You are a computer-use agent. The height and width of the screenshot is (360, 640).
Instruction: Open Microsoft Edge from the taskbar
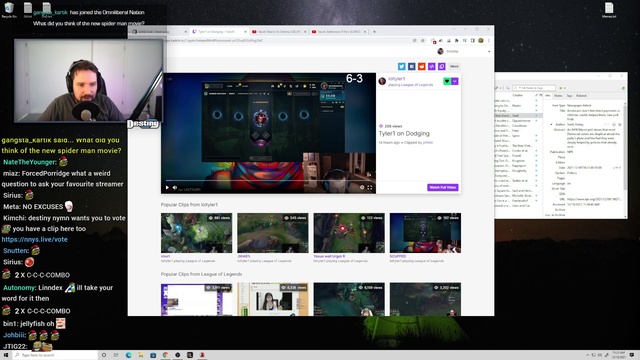129,355
